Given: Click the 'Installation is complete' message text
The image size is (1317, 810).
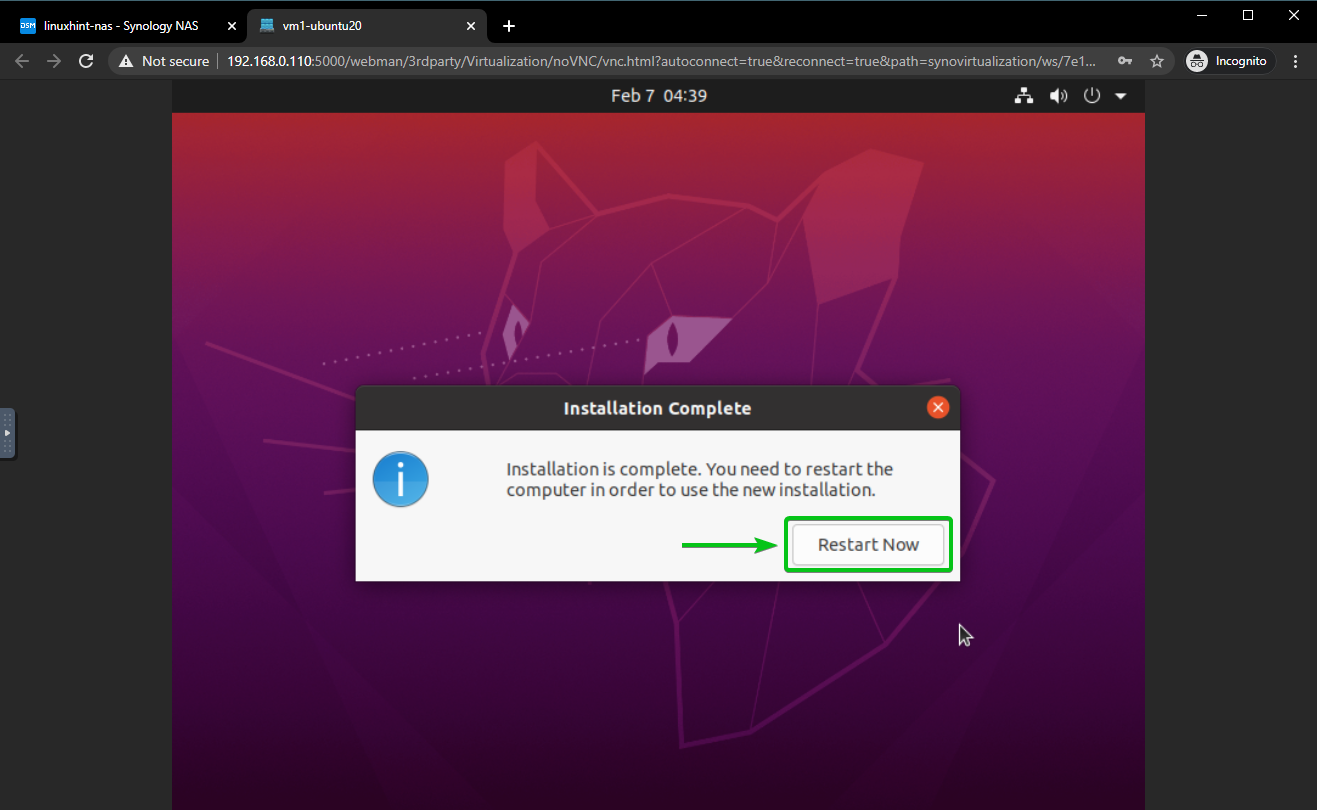Looking at the screenshot, I should pyautogui.click(x=700, y=480).
